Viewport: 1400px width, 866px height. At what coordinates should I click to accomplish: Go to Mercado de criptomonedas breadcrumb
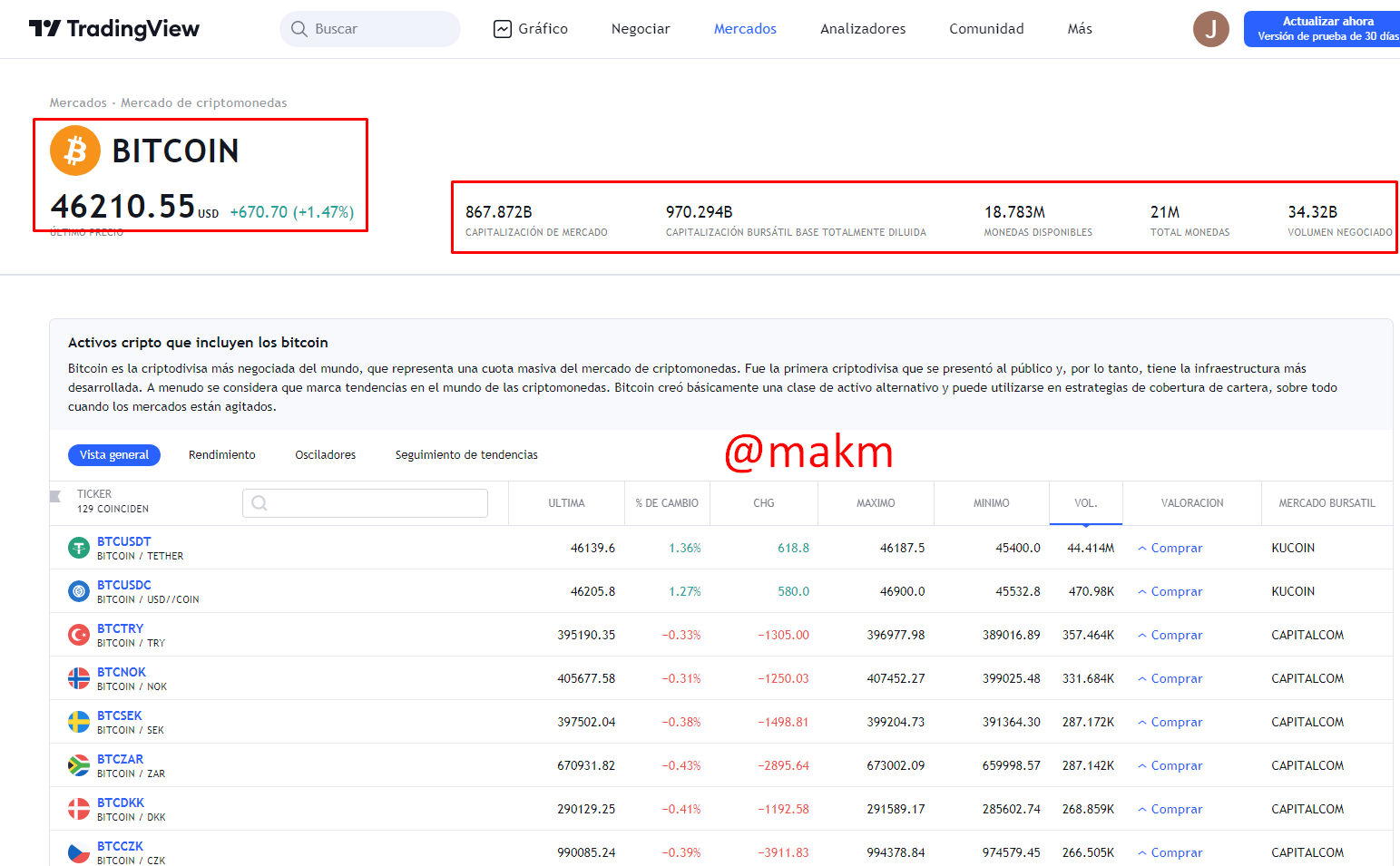[204, 102]
